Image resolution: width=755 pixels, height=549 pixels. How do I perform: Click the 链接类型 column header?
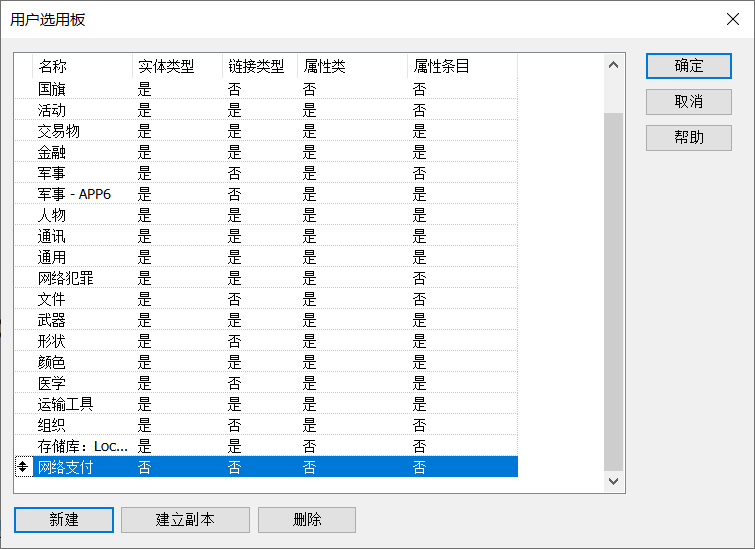pos(260,66)
